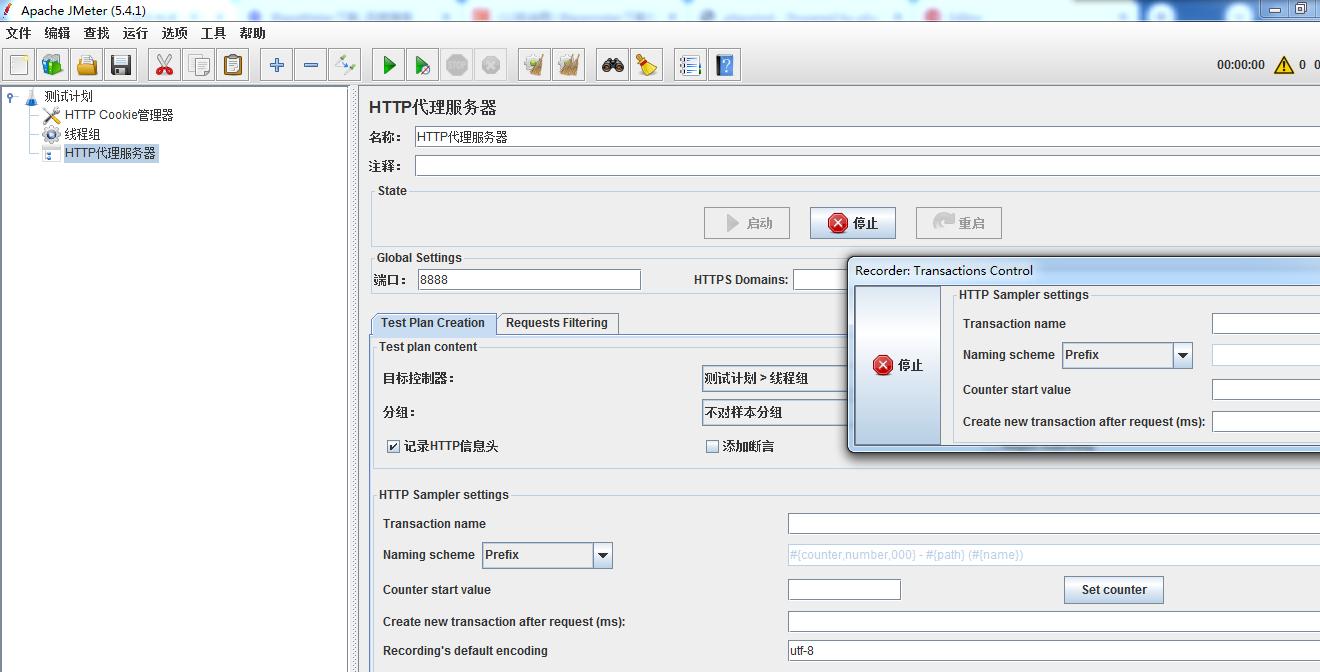Screen dimensions: 1320x672
Task: Click the main Counter start value field
Action: point(844,590)
